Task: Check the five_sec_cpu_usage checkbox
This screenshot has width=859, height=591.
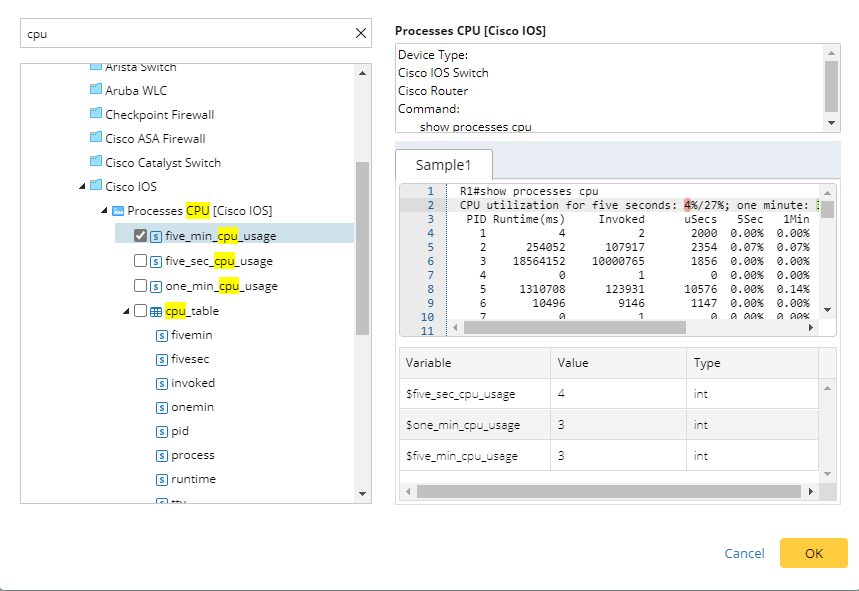Action: click(x=140, y=261)
